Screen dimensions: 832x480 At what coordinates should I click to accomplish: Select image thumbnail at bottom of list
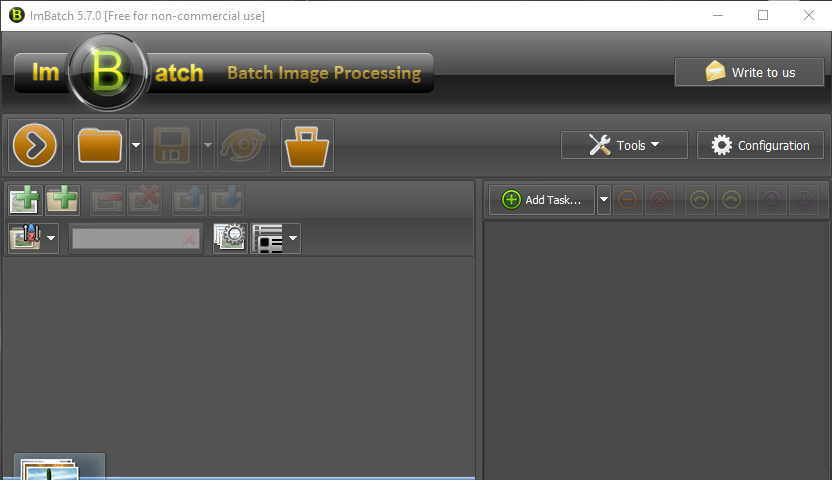59,467
